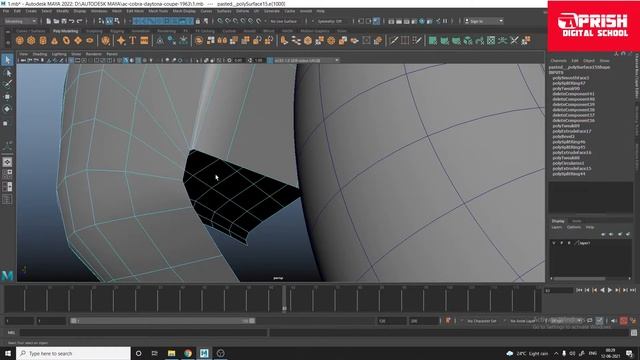Select the Move tool in toolbox
The image size is (640, 360).
(x=7, y=97)
